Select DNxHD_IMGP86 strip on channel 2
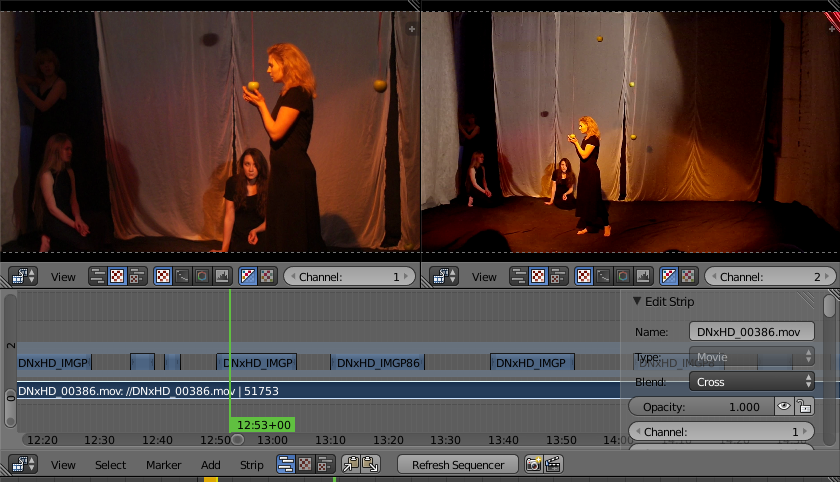 (378, 363)
